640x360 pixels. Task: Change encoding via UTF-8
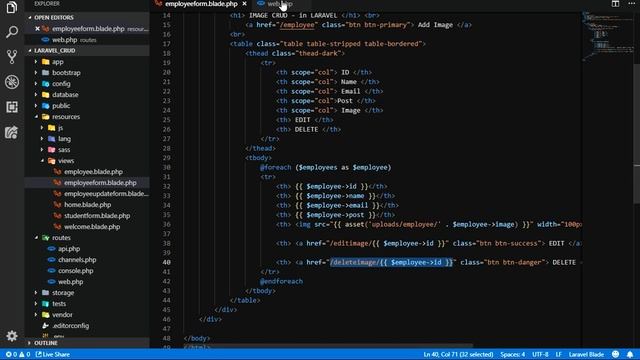(x=540, y=354)
